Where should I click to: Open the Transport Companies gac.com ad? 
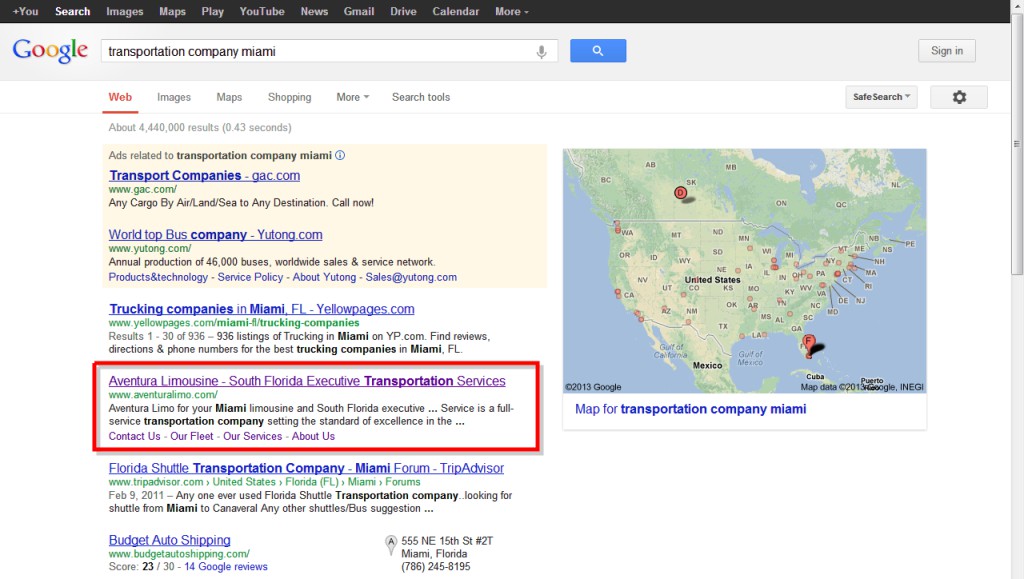tap(204, 176)
